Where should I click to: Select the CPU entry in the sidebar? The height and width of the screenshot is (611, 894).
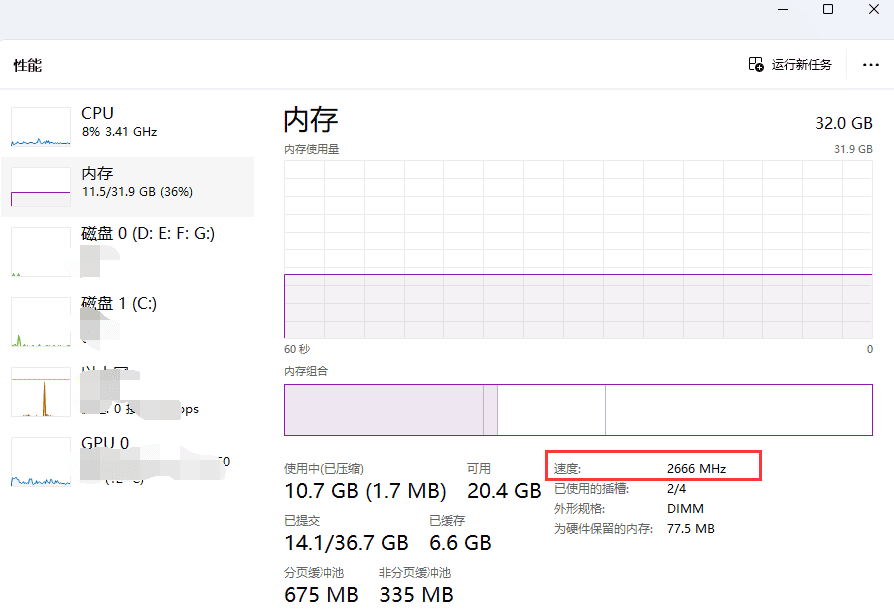pos(98,113)
